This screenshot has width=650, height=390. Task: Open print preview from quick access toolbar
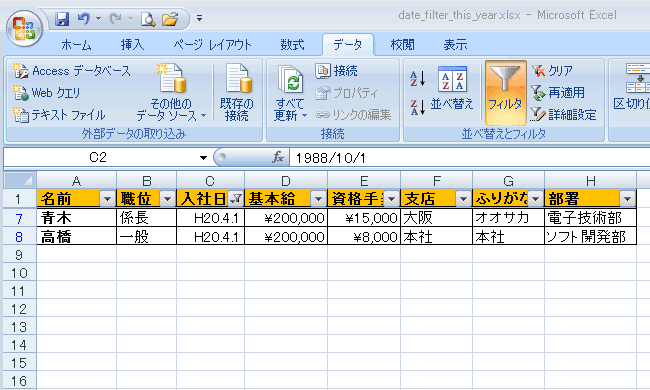point(148,19)
